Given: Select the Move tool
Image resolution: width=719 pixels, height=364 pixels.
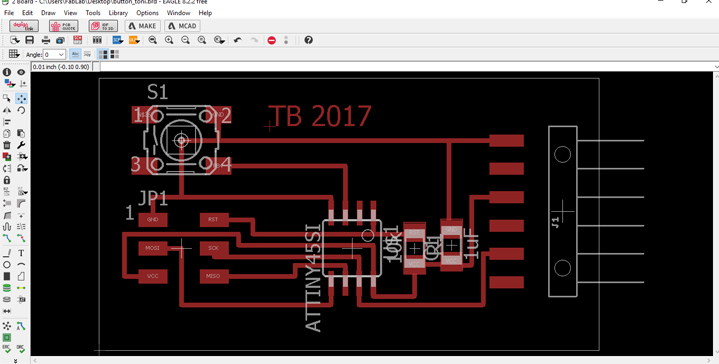Looking at the screenshot, I should pyautogui.click(x=21, y=98).
